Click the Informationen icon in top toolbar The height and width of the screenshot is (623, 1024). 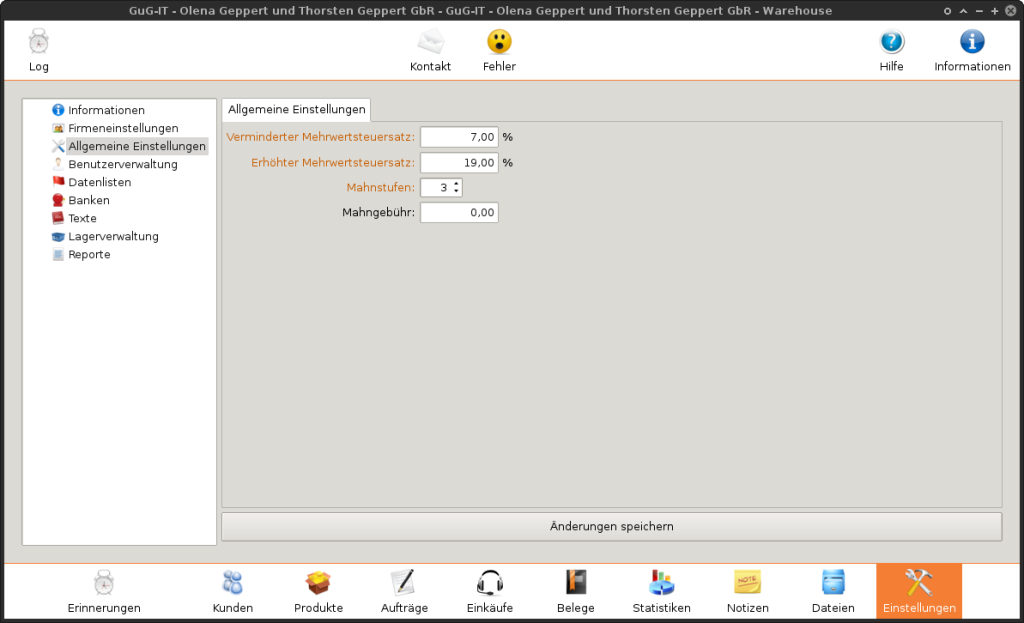click(x=972, y=42)
